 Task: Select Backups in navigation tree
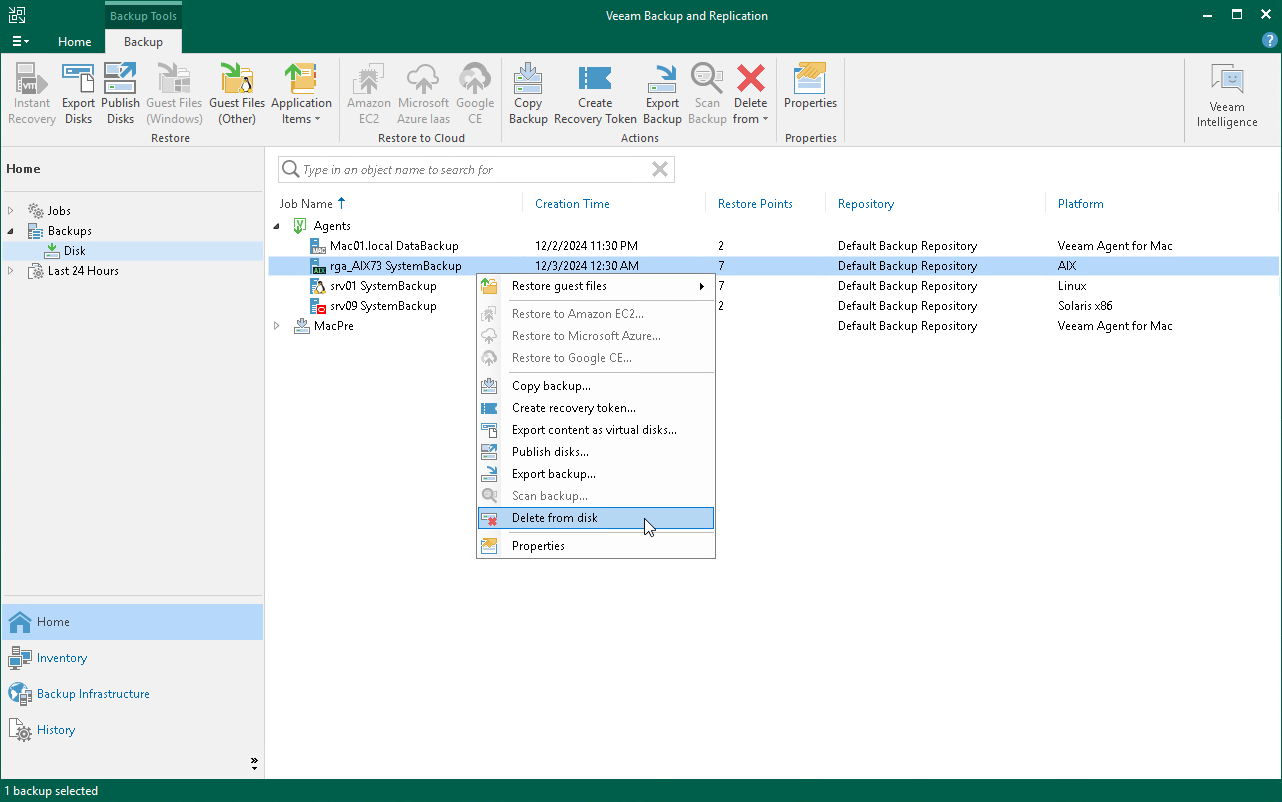[70, 231]
